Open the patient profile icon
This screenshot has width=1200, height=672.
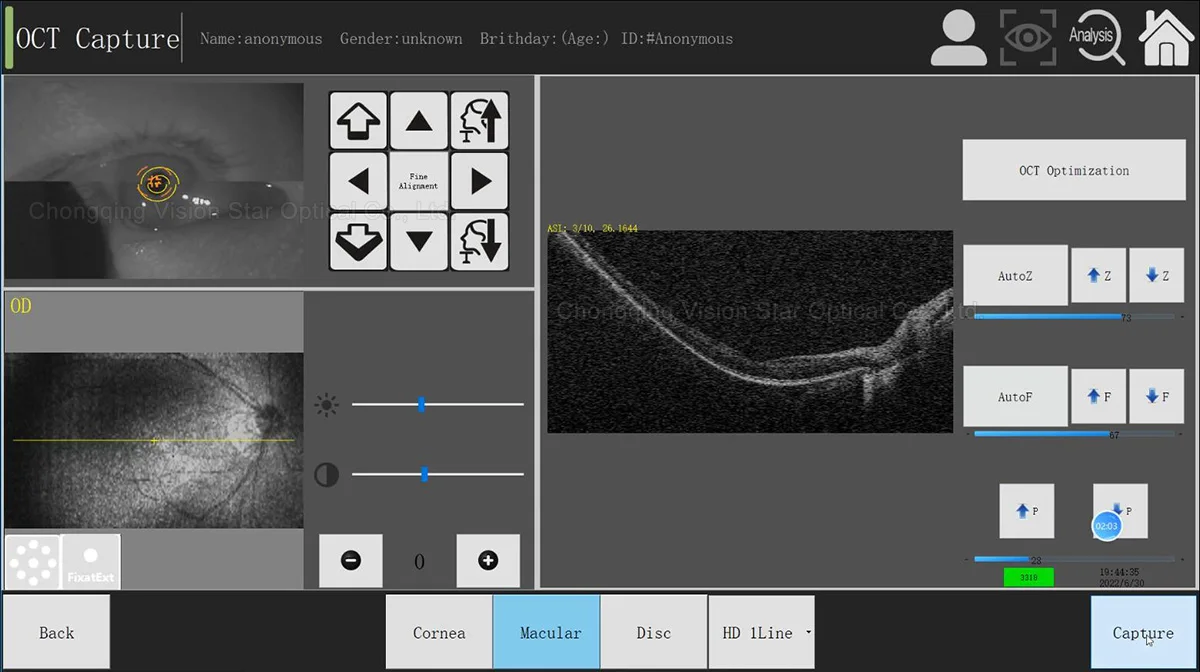(958, 38)
